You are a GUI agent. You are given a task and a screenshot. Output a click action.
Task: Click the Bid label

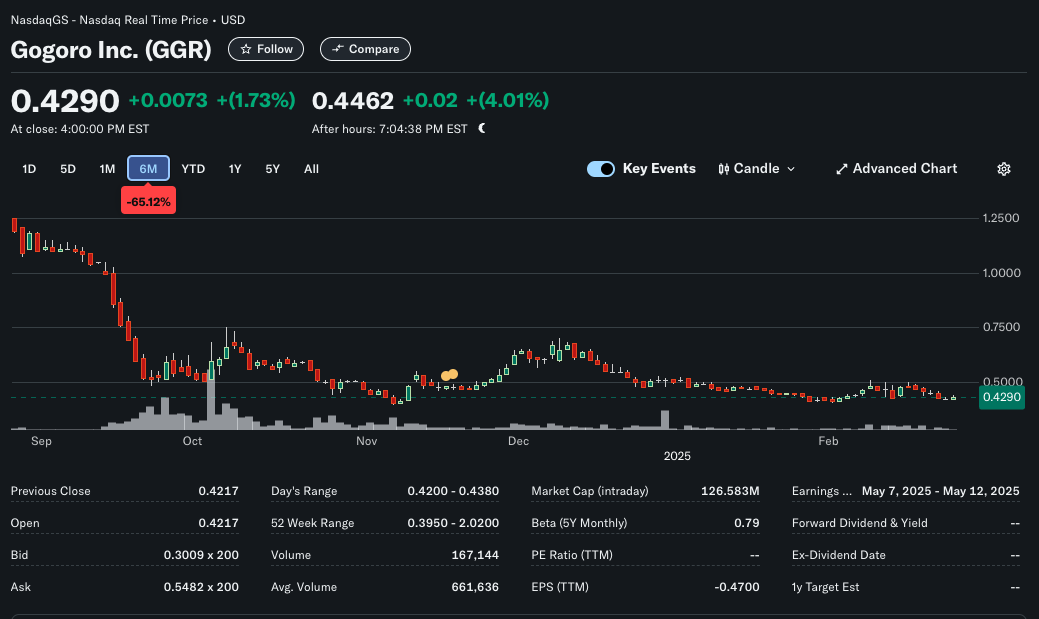tap(19, 555)
